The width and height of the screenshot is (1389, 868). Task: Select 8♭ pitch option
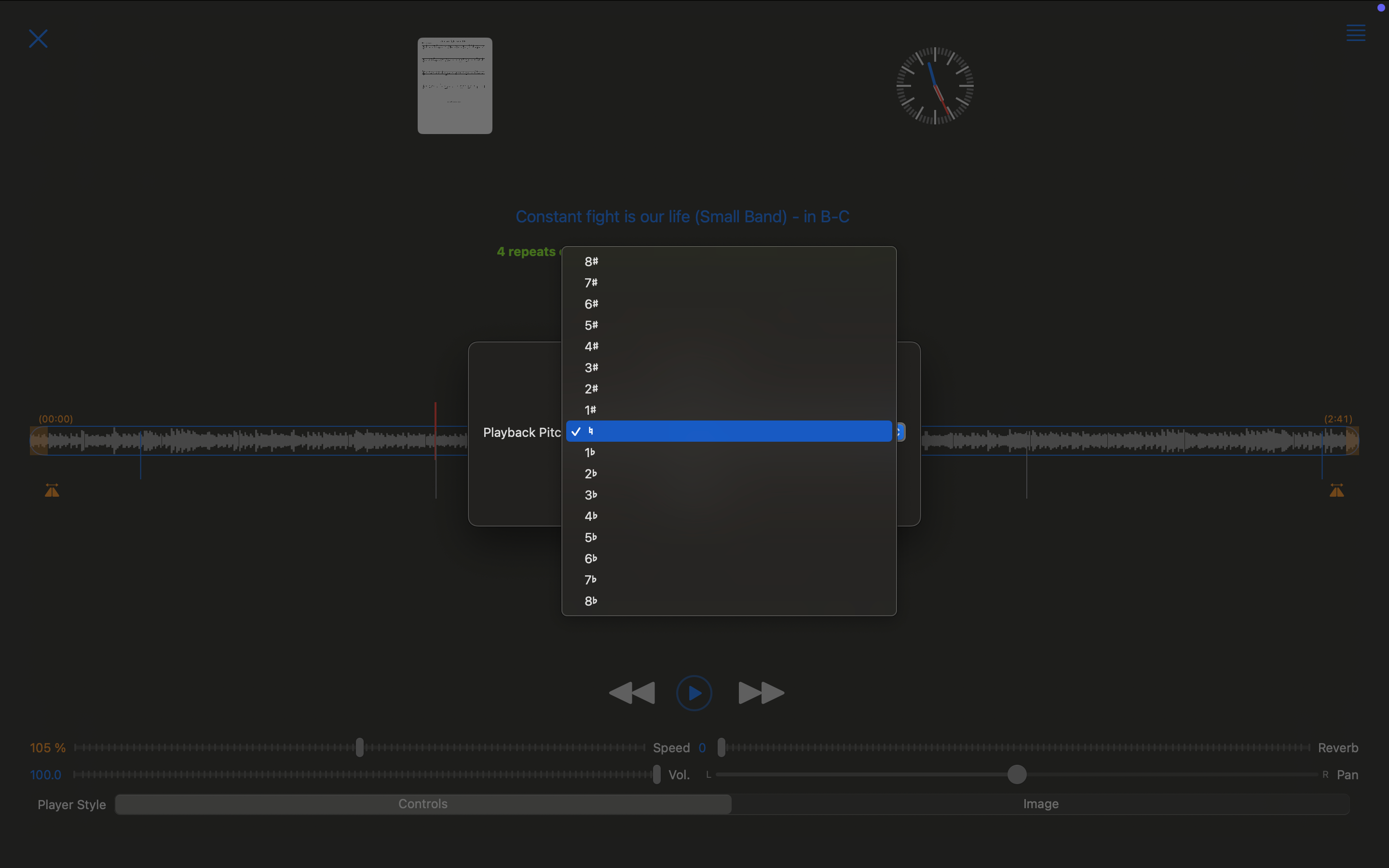(729, 601)
